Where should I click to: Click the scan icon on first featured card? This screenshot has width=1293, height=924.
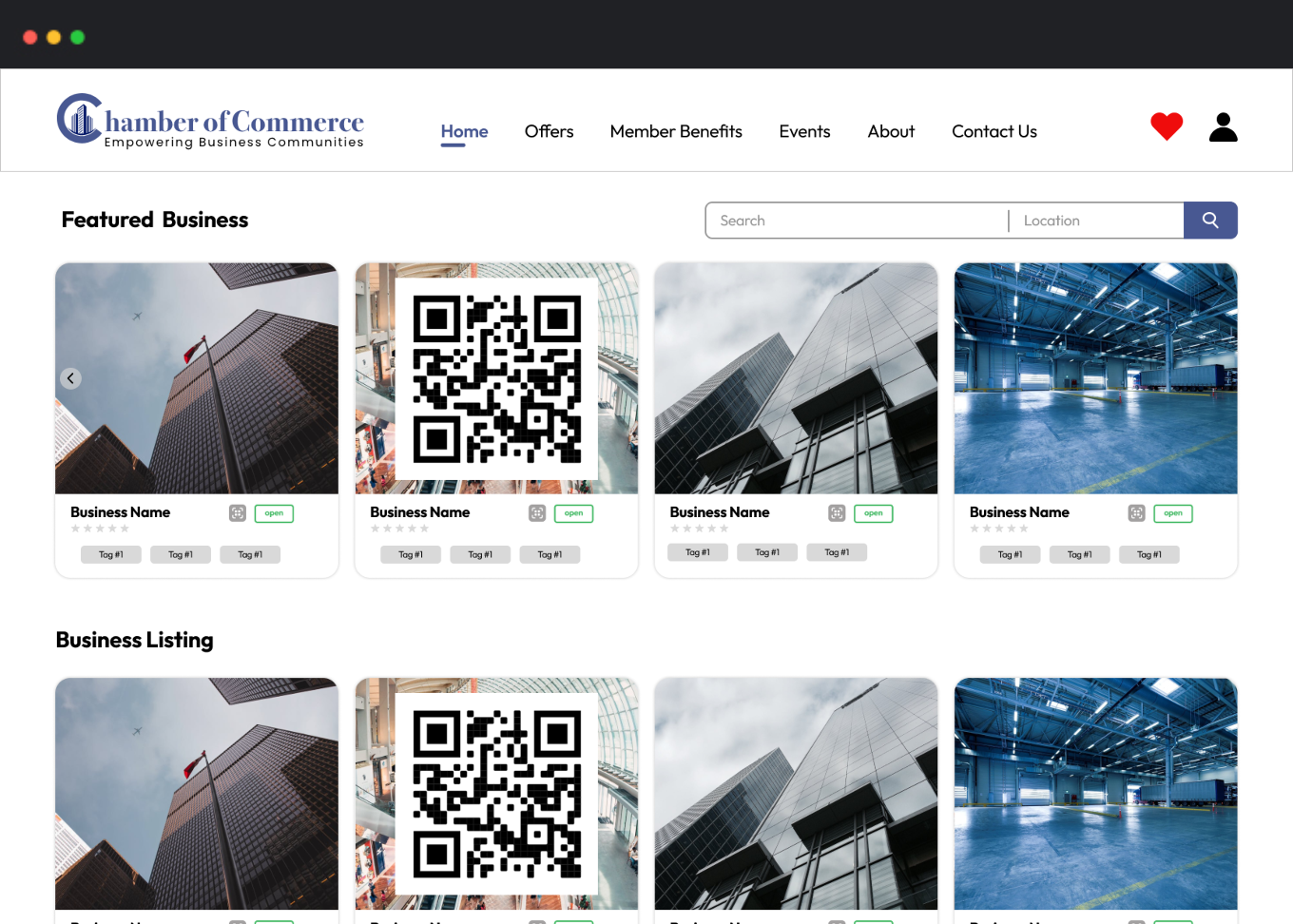(238, 513)
